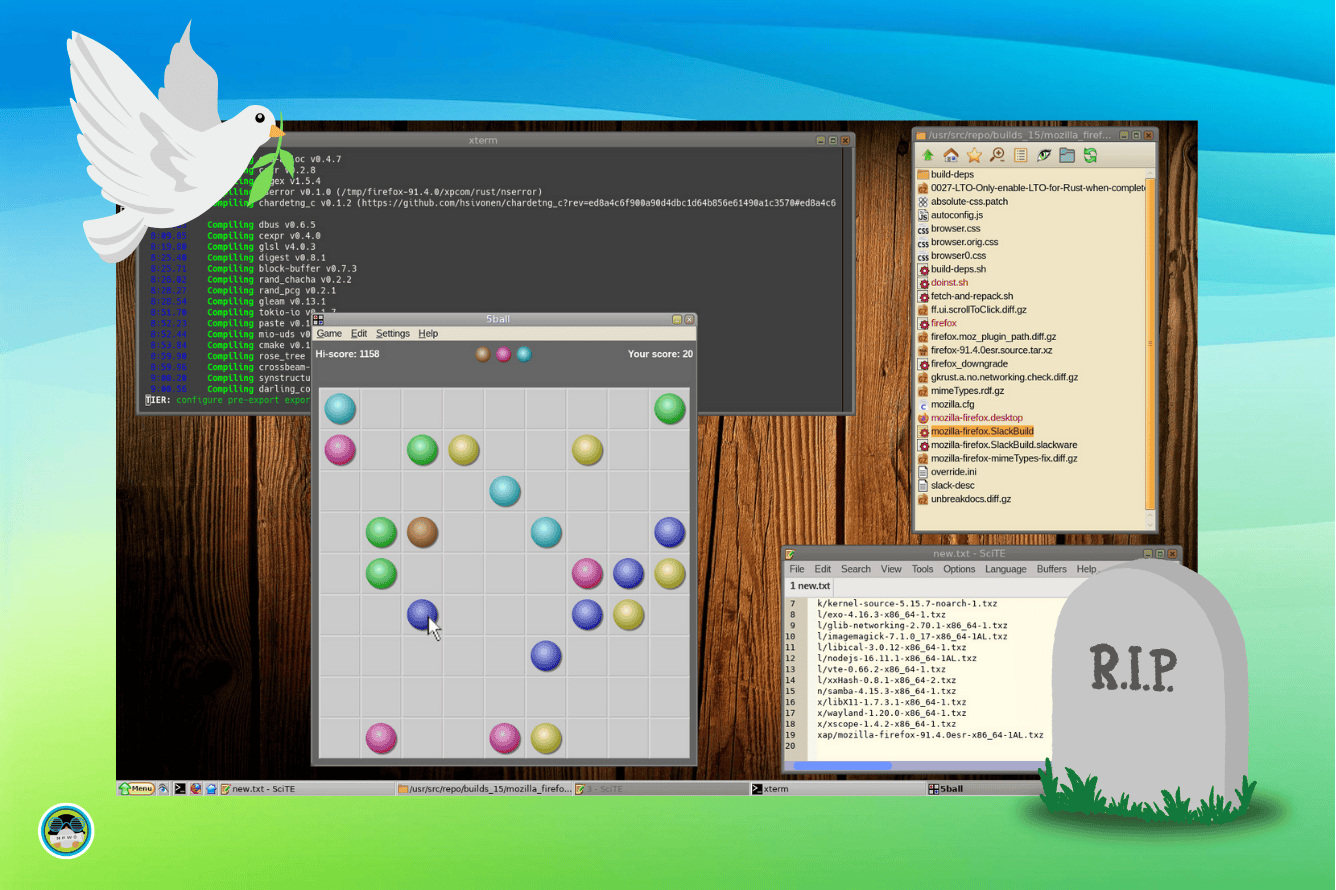The width and height of the screenshot is (1336, 890).
Task: Open the Game menu in 5ball
Action: [x=330, y=333]
